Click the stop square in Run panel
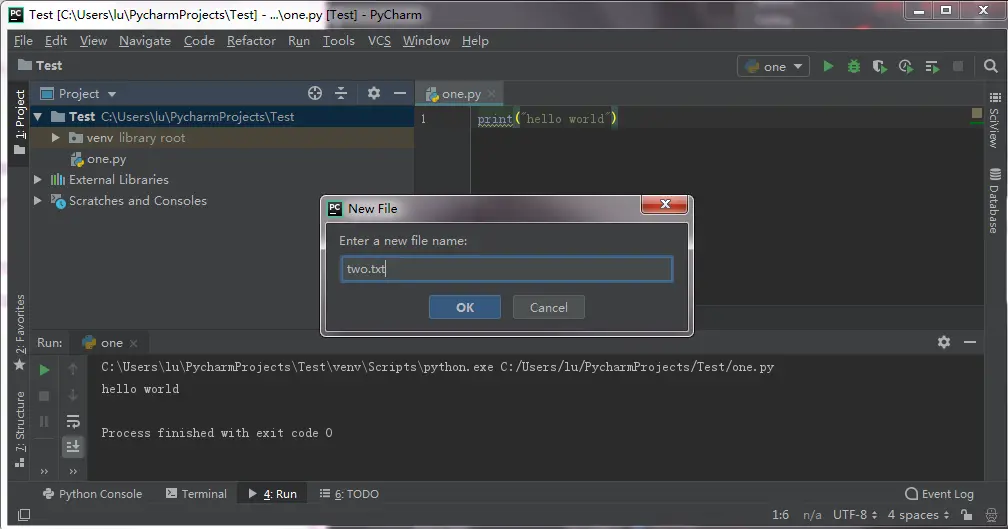This screenshot has width=1008, height=529. (x=44, y=396)
